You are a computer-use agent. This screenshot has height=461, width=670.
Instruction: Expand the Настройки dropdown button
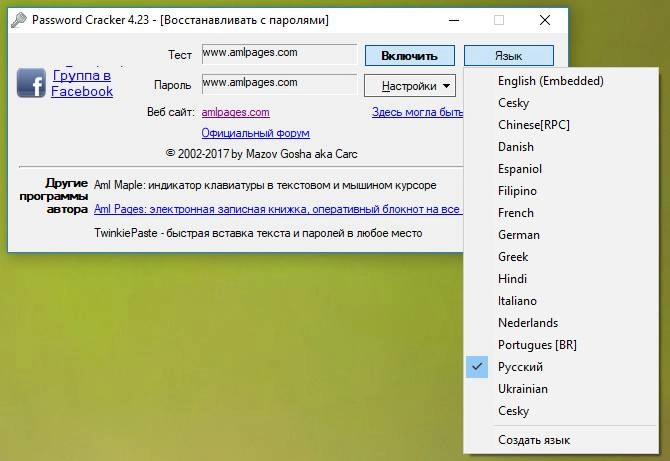click(x=410, y=86)
